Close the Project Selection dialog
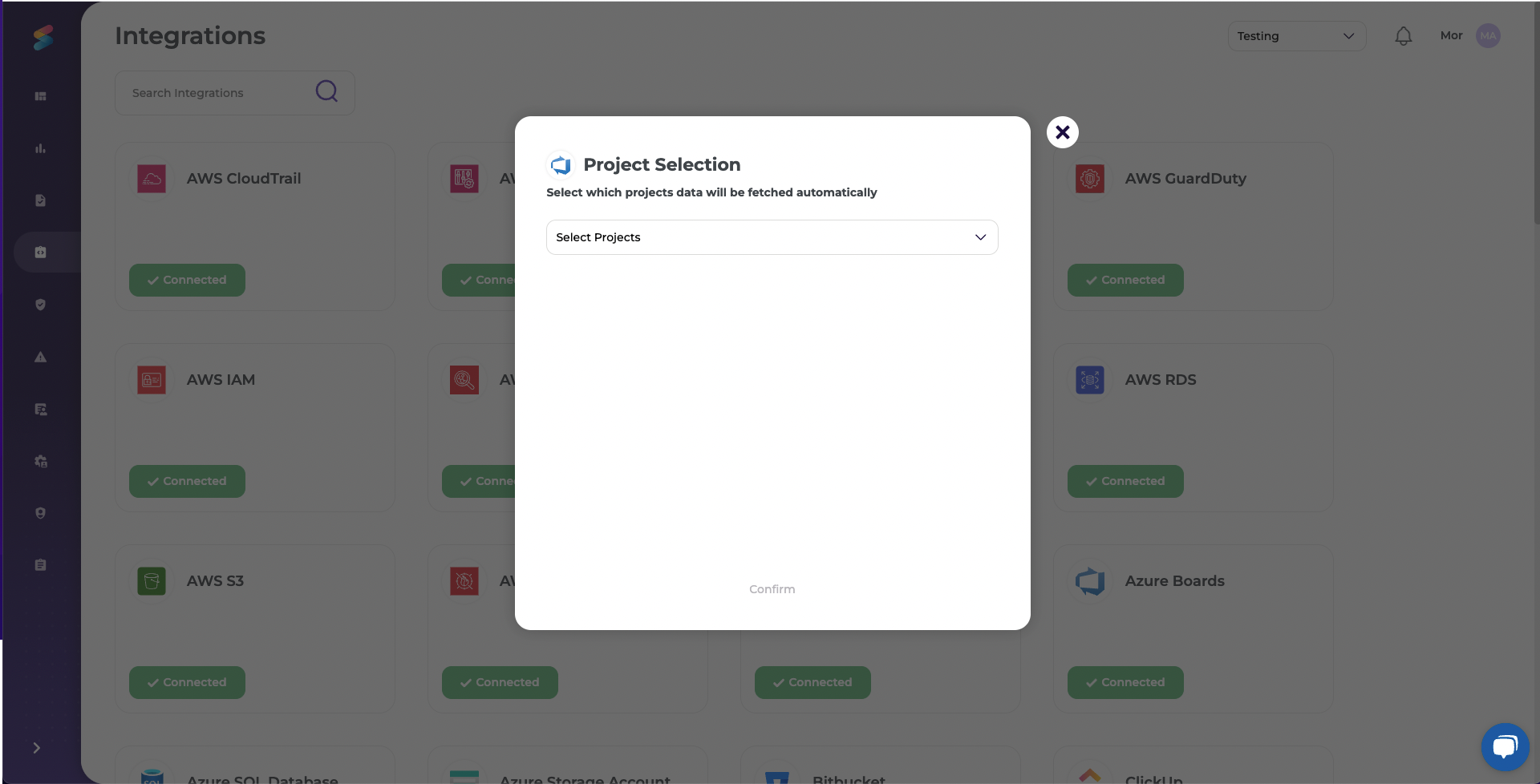The width and height of the screenshot is (1540, 784). 1062,132
